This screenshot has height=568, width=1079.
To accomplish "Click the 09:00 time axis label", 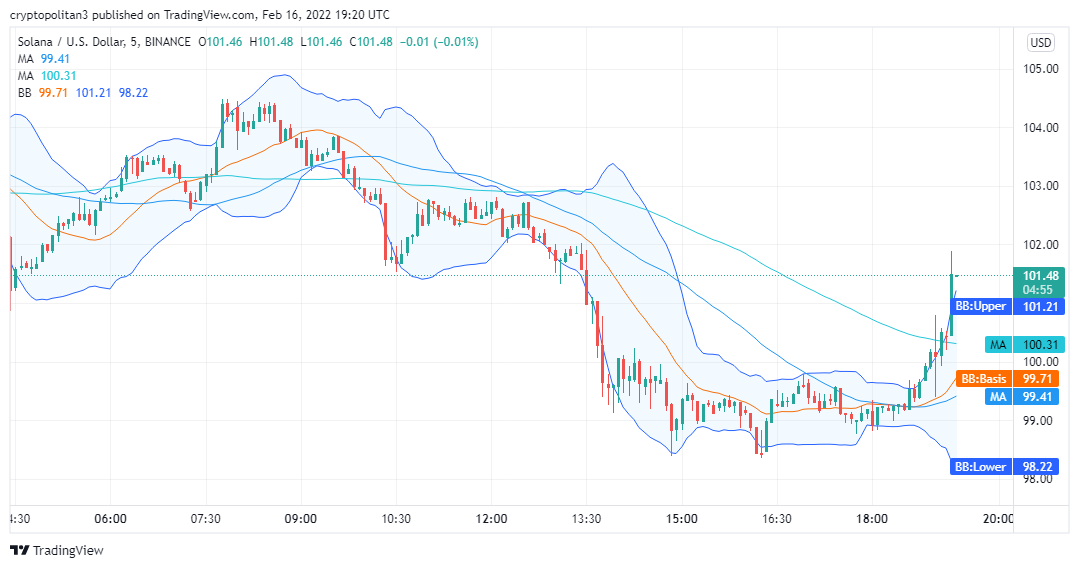I will coord(301,518).
